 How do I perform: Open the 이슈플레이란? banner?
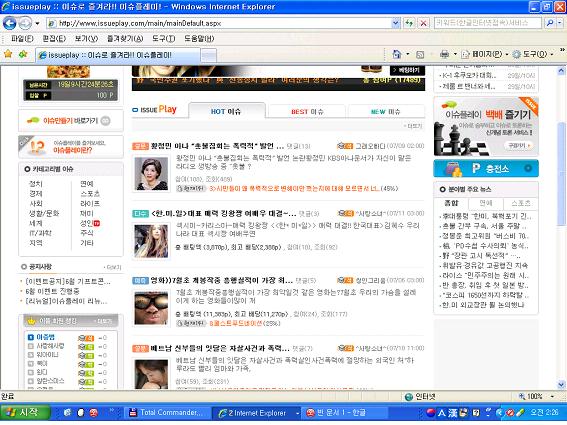[71, 147]
